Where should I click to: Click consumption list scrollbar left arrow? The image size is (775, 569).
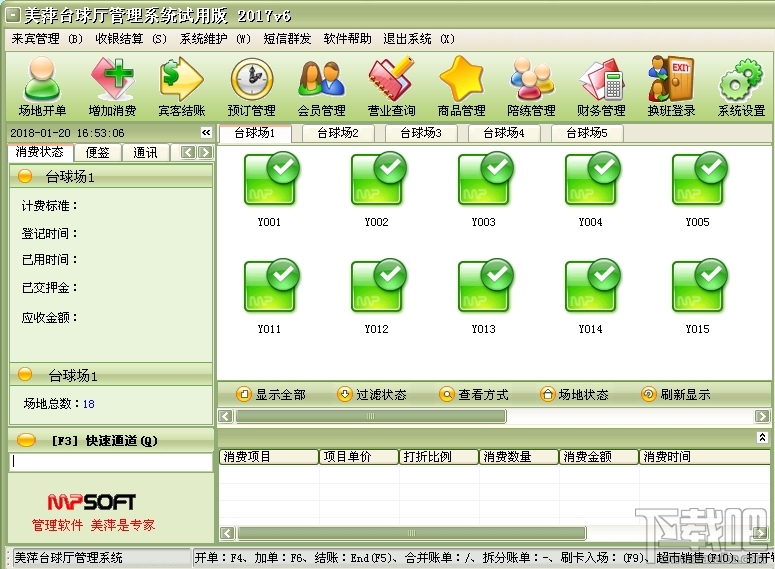pos(227,533)
